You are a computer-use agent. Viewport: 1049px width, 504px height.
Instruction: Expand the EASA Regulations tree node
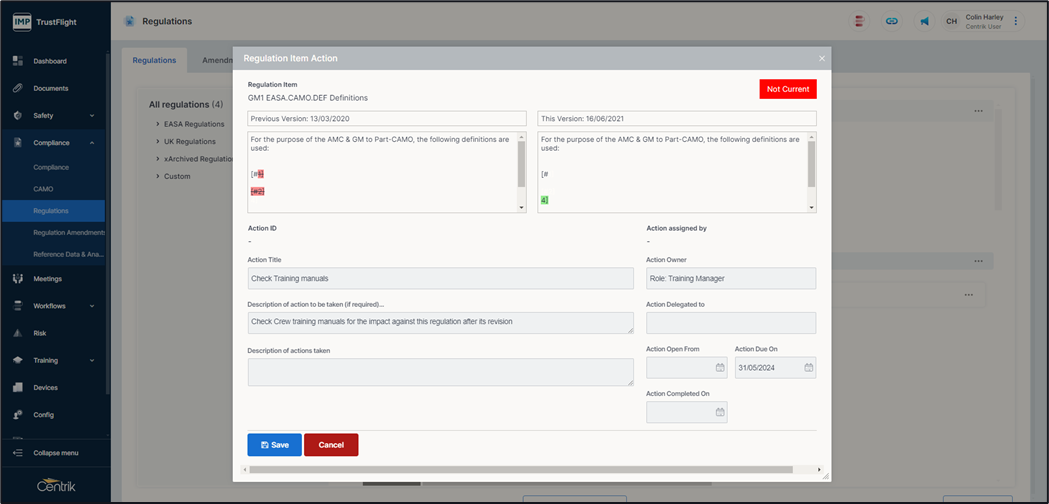[158, 124]
